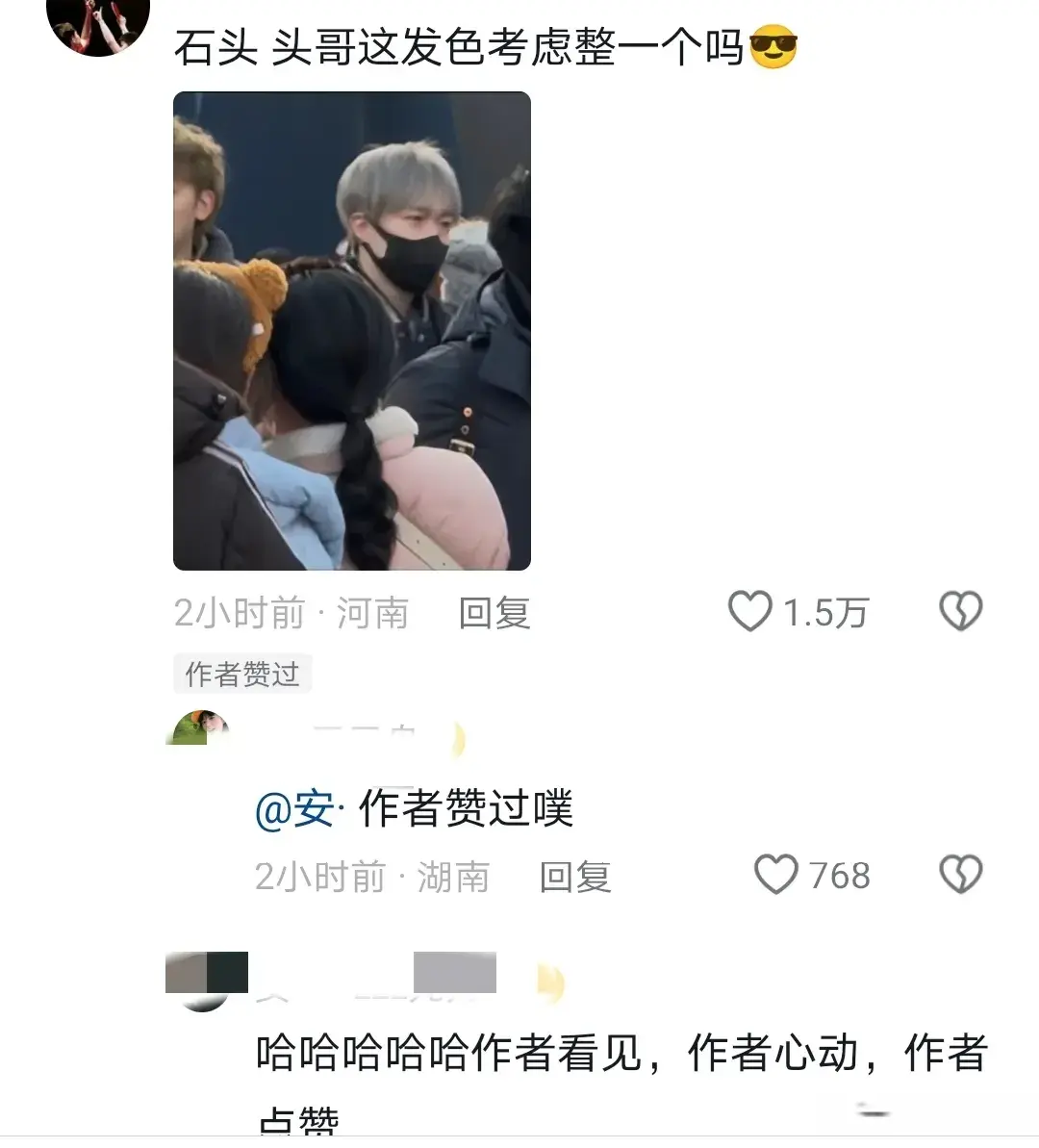Tap the moon badge beside the third username
1039x1148 pixels.
(x=550, y=982)
